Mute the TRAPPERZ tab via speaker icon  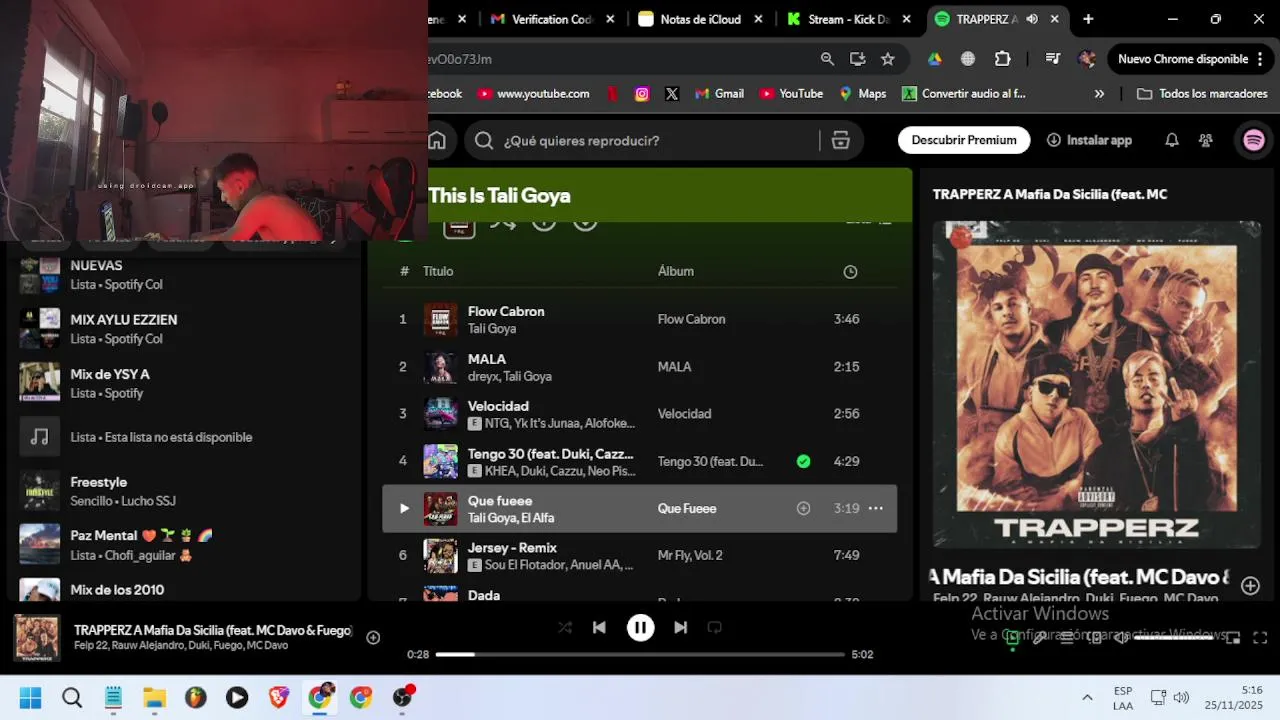point(1031,19)
